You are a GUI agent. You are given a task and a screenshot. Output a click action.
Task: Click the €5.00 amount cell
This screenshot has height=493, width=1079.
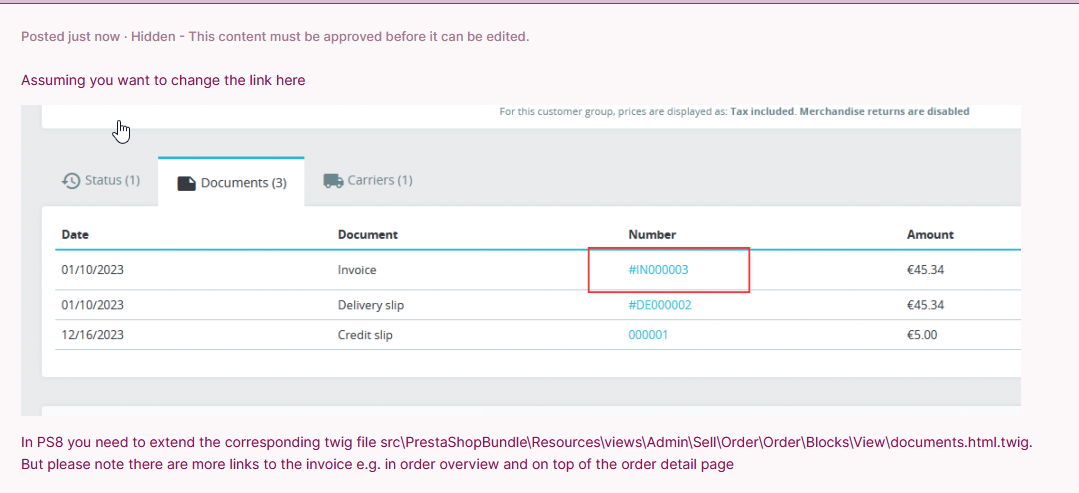[x=922, y=335]
